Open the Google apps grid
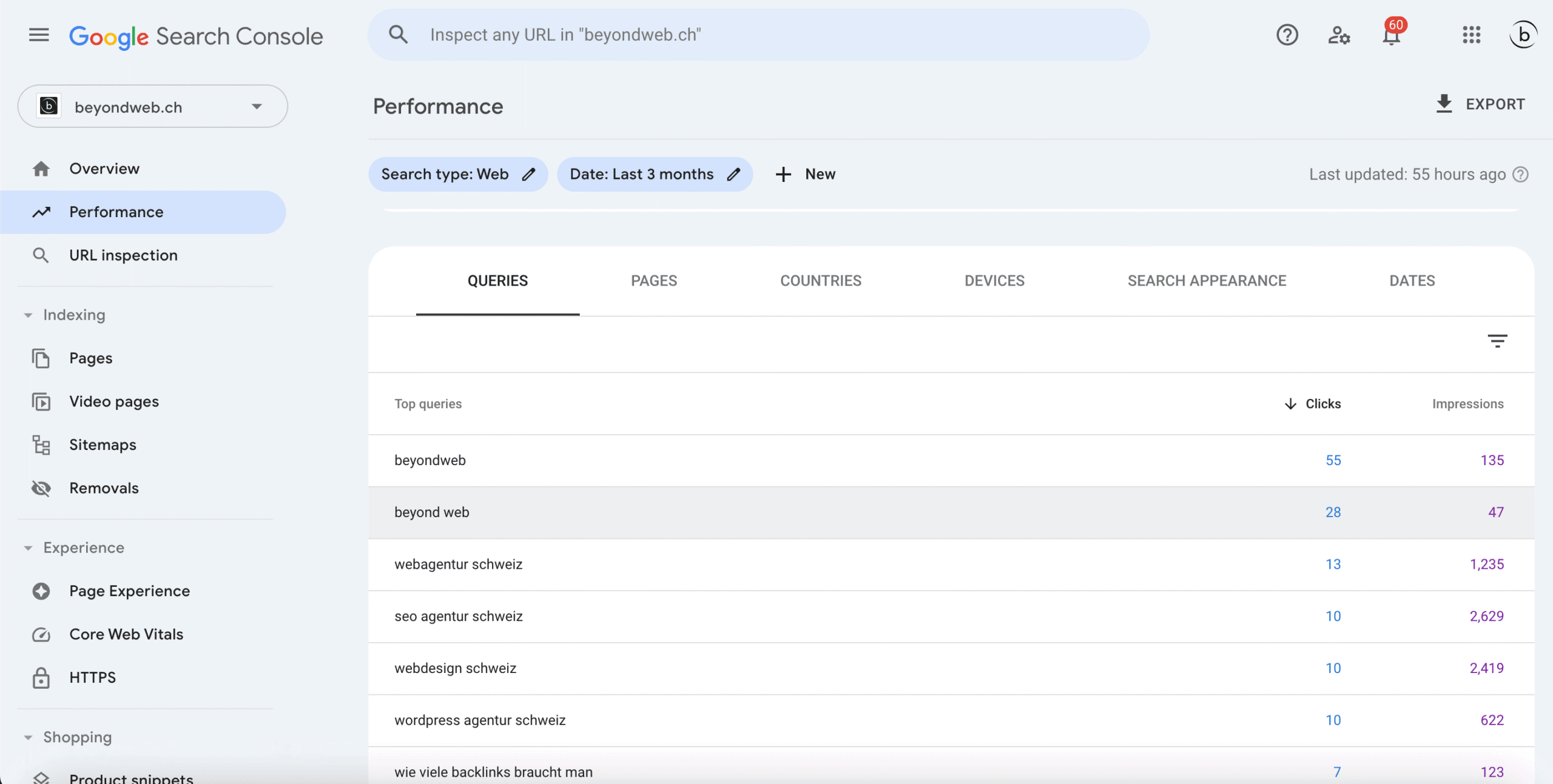This screenshot has height=784, width=1553. (1471, 35)
